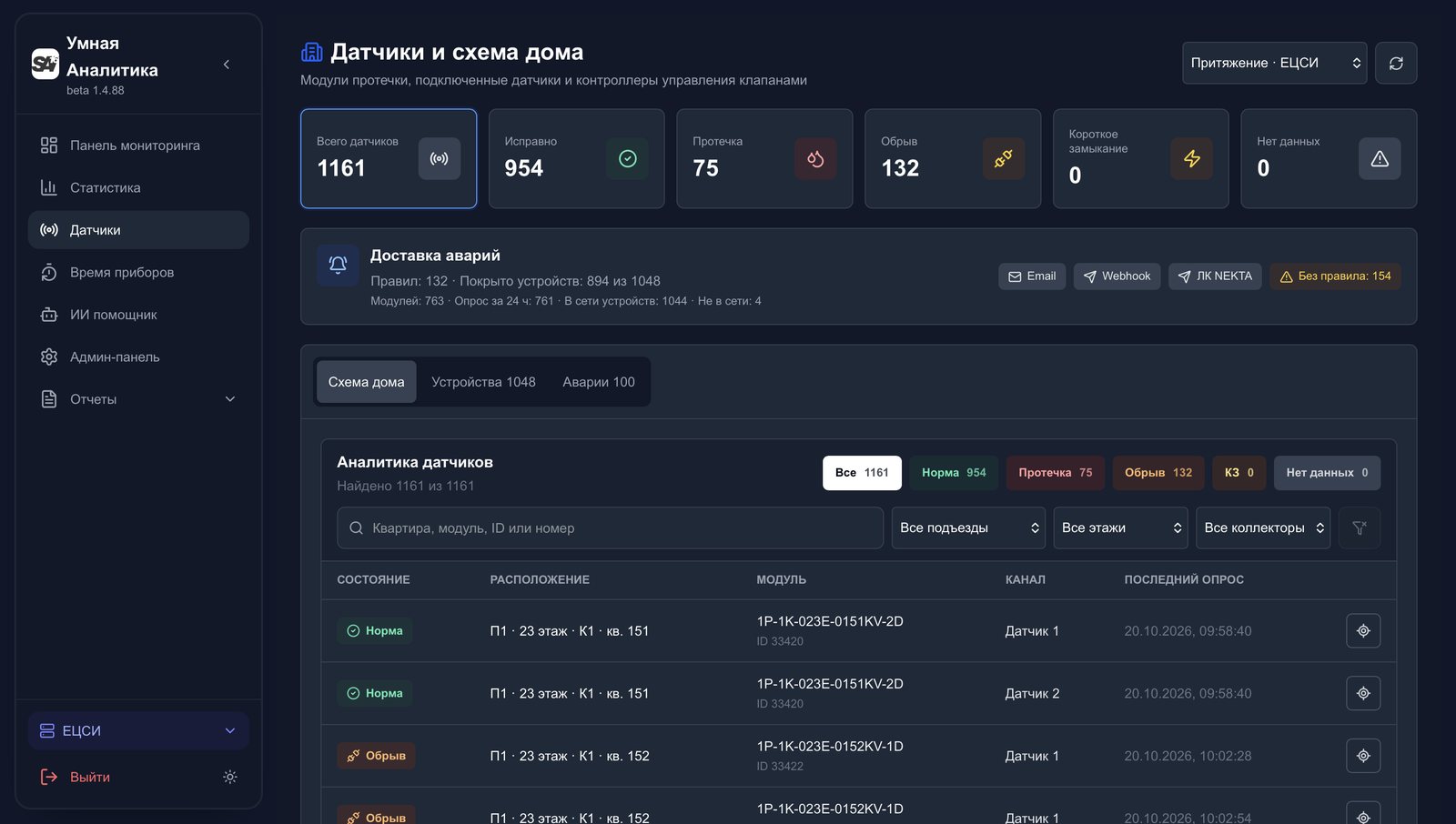The image size is (1456, 824).
Task: Filter by Обрыв 132 chip
Action: click(1158, 473)
